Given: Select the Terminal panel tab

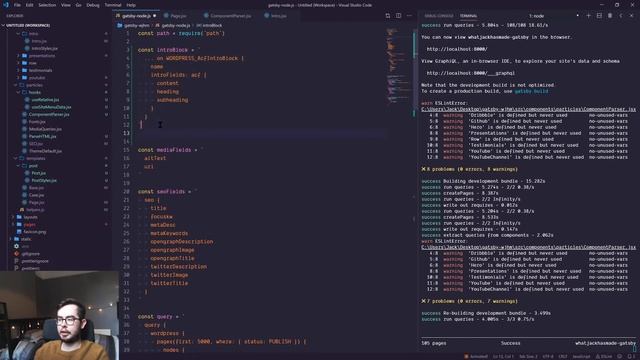Looking at the screenshot, I should 468,16.
